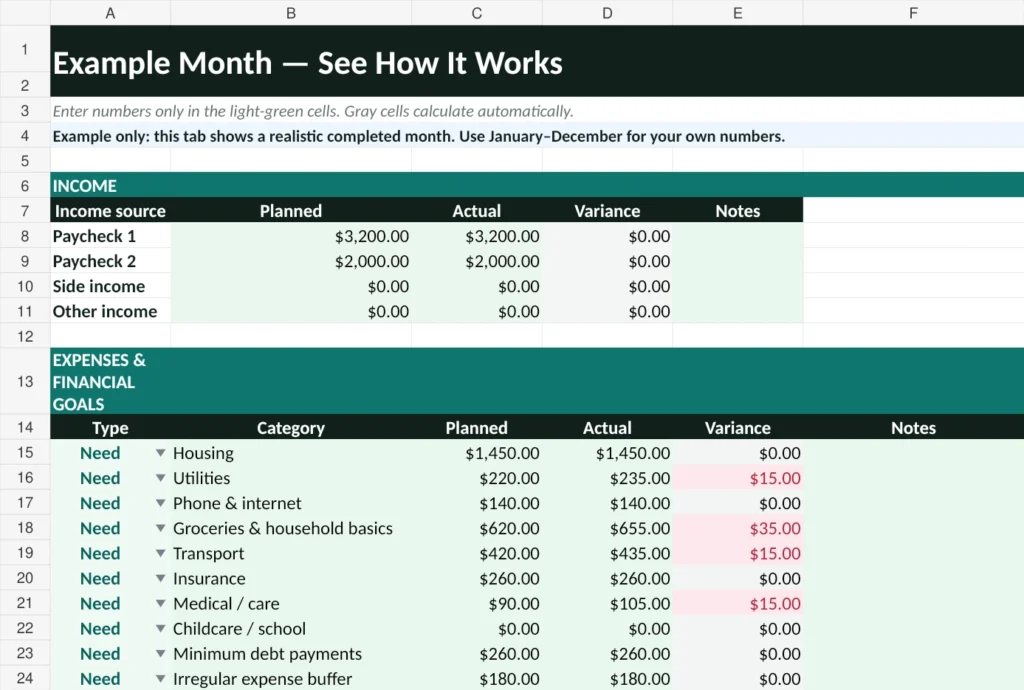
Task: Select Irregular expense buffer planned $180.00 cell
Action: coord(477,678)
